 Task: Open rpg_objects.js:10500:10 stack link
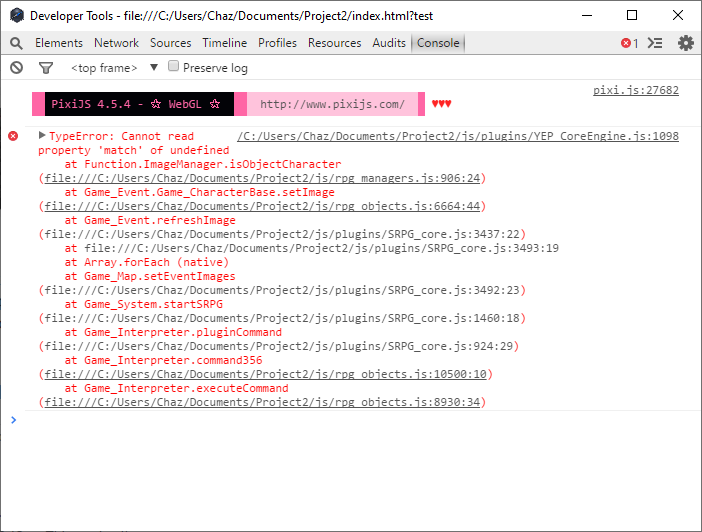pyautogui.click(x=265, y=374)
